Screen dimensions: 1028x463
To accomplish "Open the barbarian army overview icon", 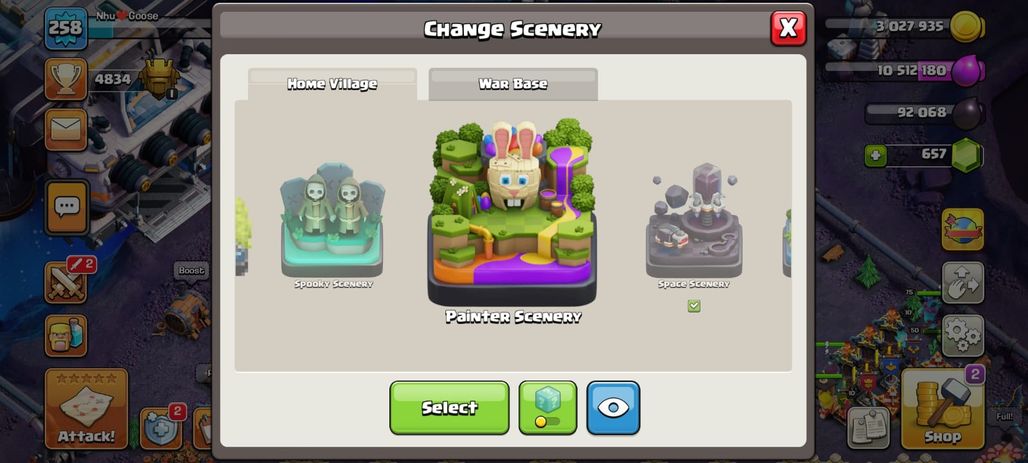I will point(66,336).
